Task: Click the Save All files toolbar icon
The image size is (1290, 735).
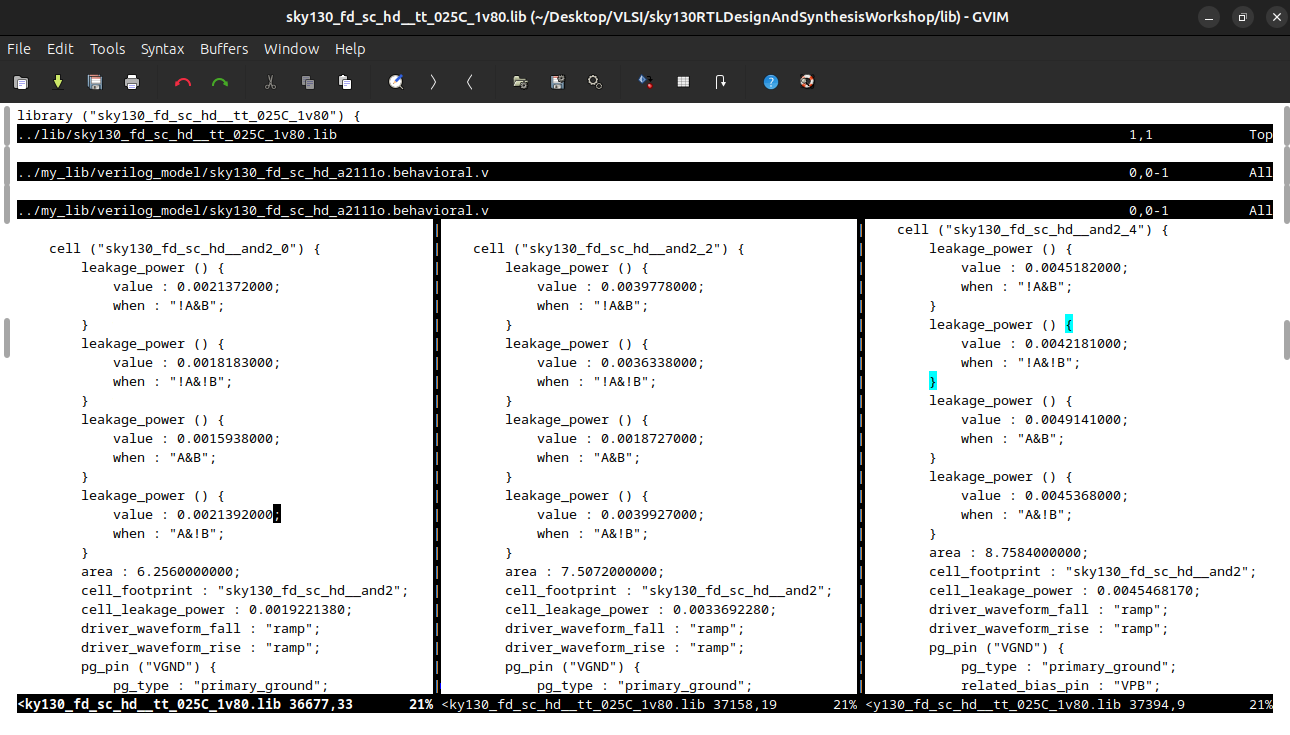Action: pyautogui.click(x=94, y=82)
